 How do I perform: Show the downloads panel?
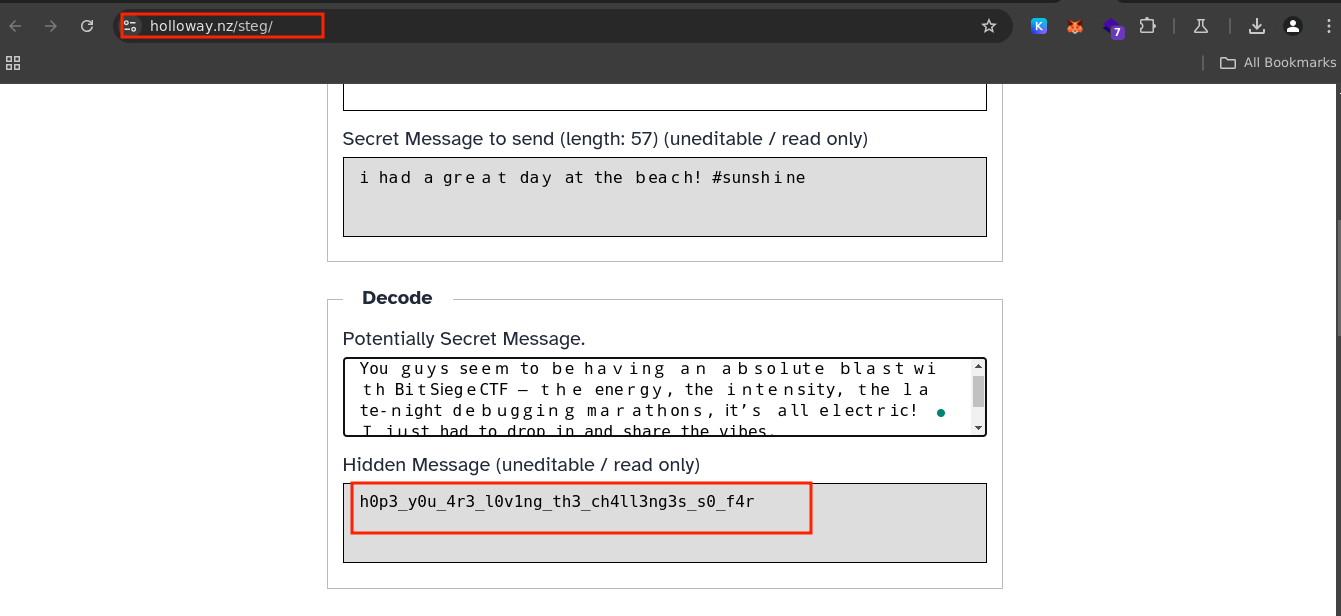(1257, 26)
